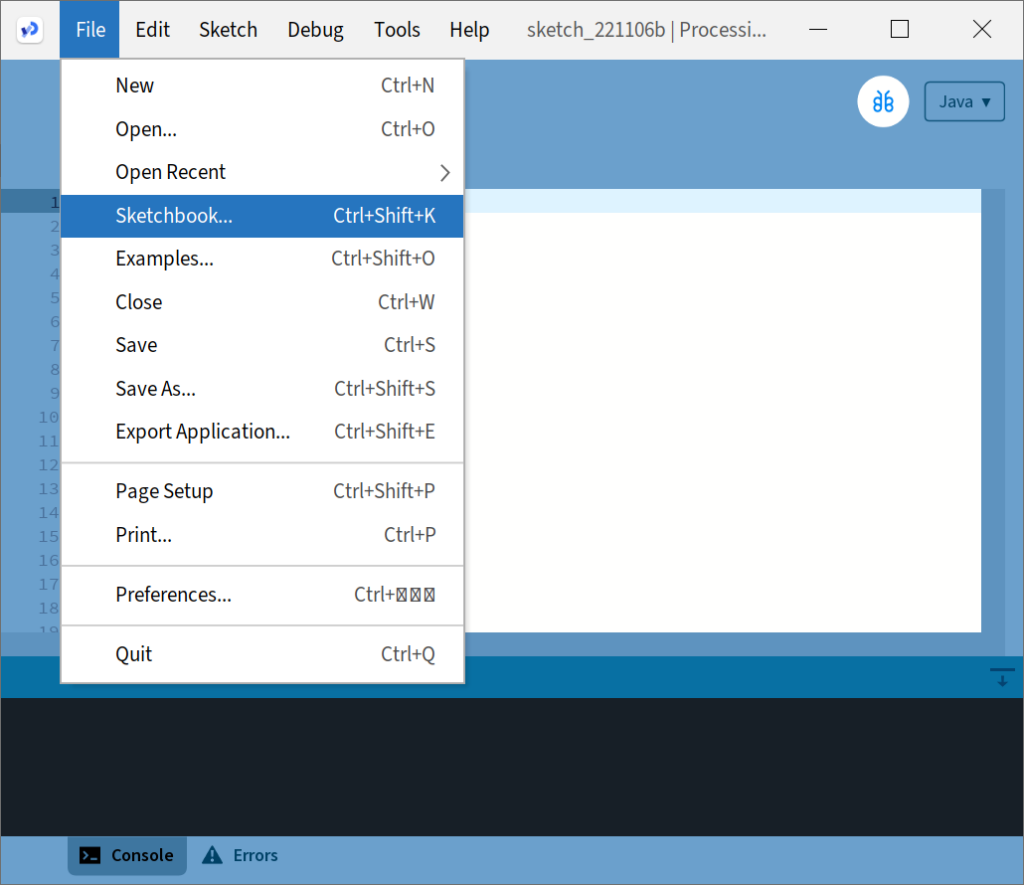1024x885 pixels.
Task: Click Page Setup menu item
Action: (262, 491)
